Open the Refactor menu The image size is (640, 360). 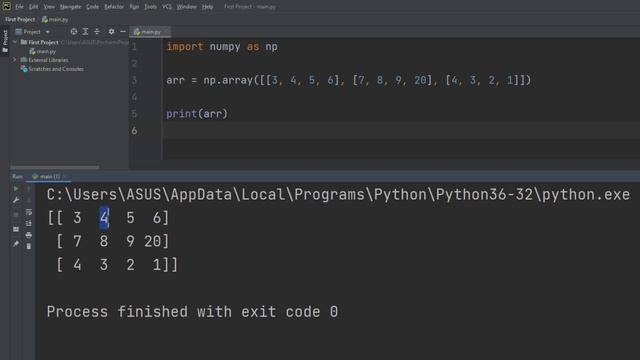click(114, 7)
